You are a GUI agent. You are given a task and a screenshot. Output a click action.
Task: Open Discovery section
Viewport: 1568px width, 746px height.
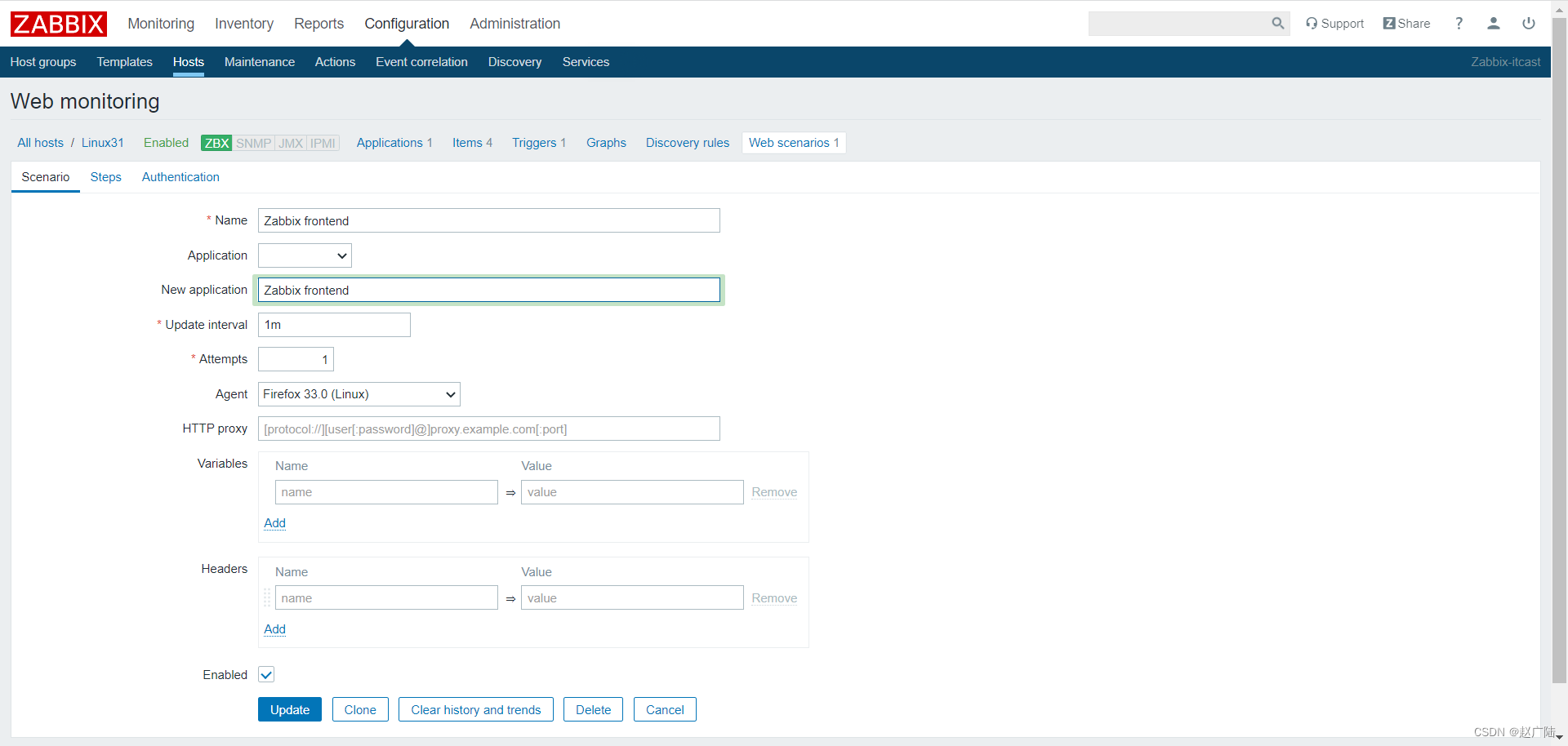pyautogui.click(x=514, y=62)
